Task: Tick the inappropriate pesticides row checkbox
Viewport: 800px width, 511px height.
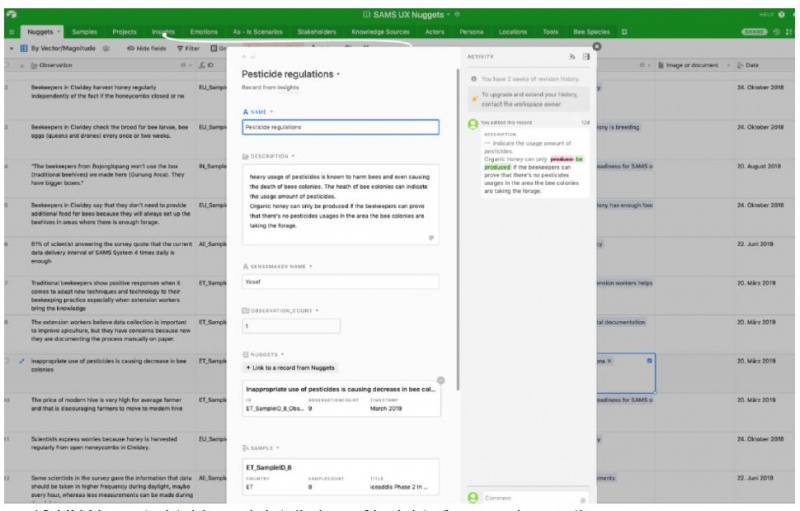Action: click(7, 361)
